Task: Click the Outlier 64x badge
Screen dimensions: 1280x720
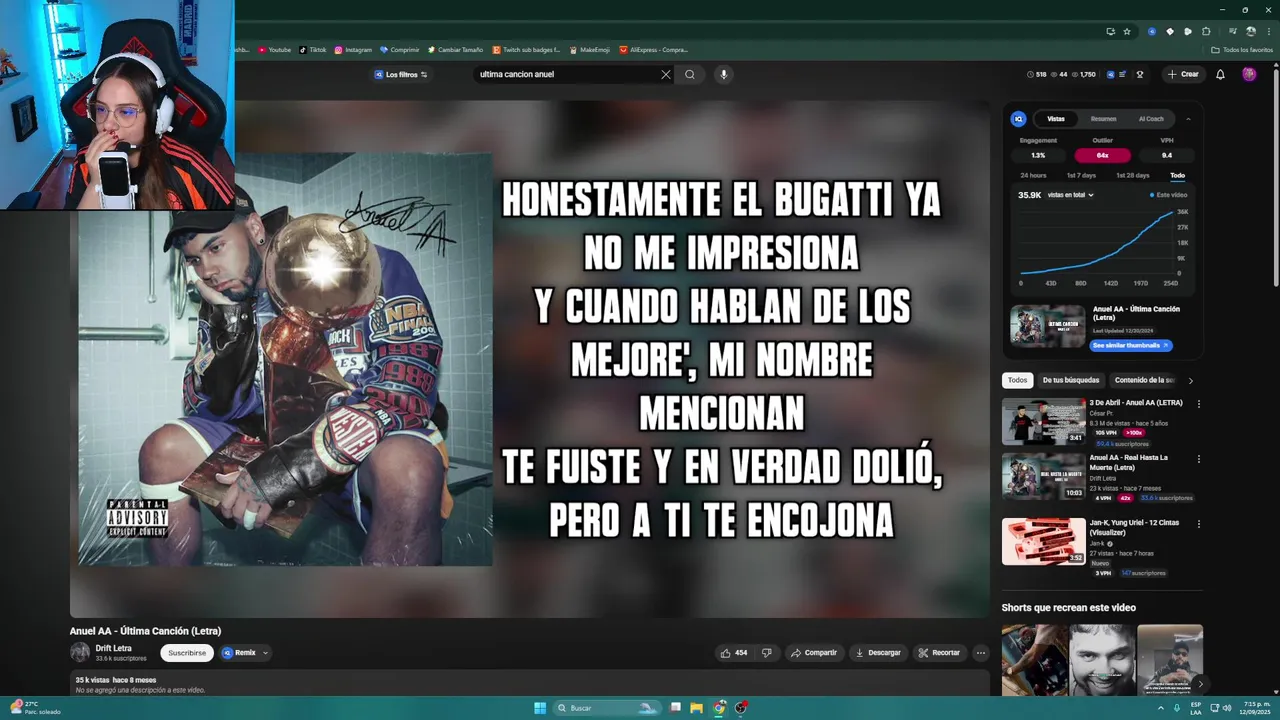Action: click(1102, 155)
